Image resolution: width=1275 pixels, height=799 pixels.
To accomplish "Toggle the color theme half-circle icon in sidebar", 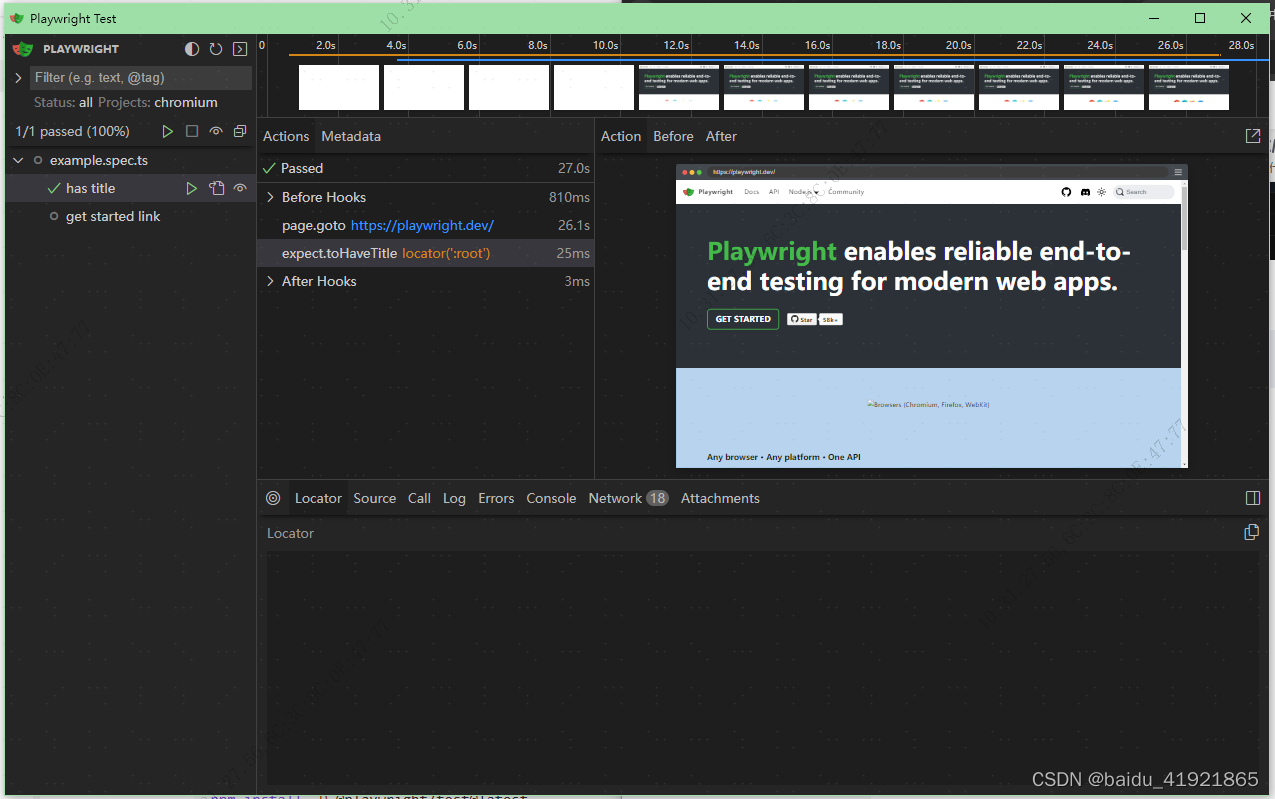I will pos(192,49).
